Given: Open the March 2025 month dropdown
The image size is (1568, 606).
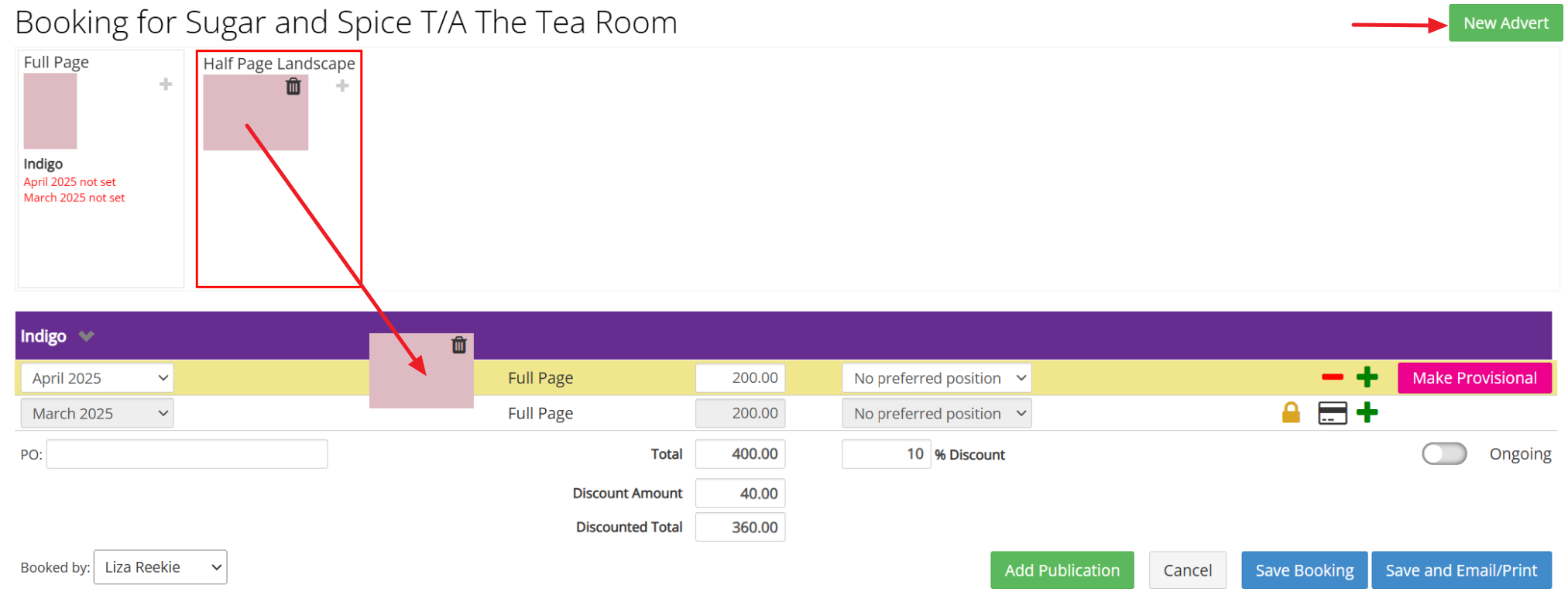Looking at the screenshot, I should pyautogui.click(x=97, y=414).
